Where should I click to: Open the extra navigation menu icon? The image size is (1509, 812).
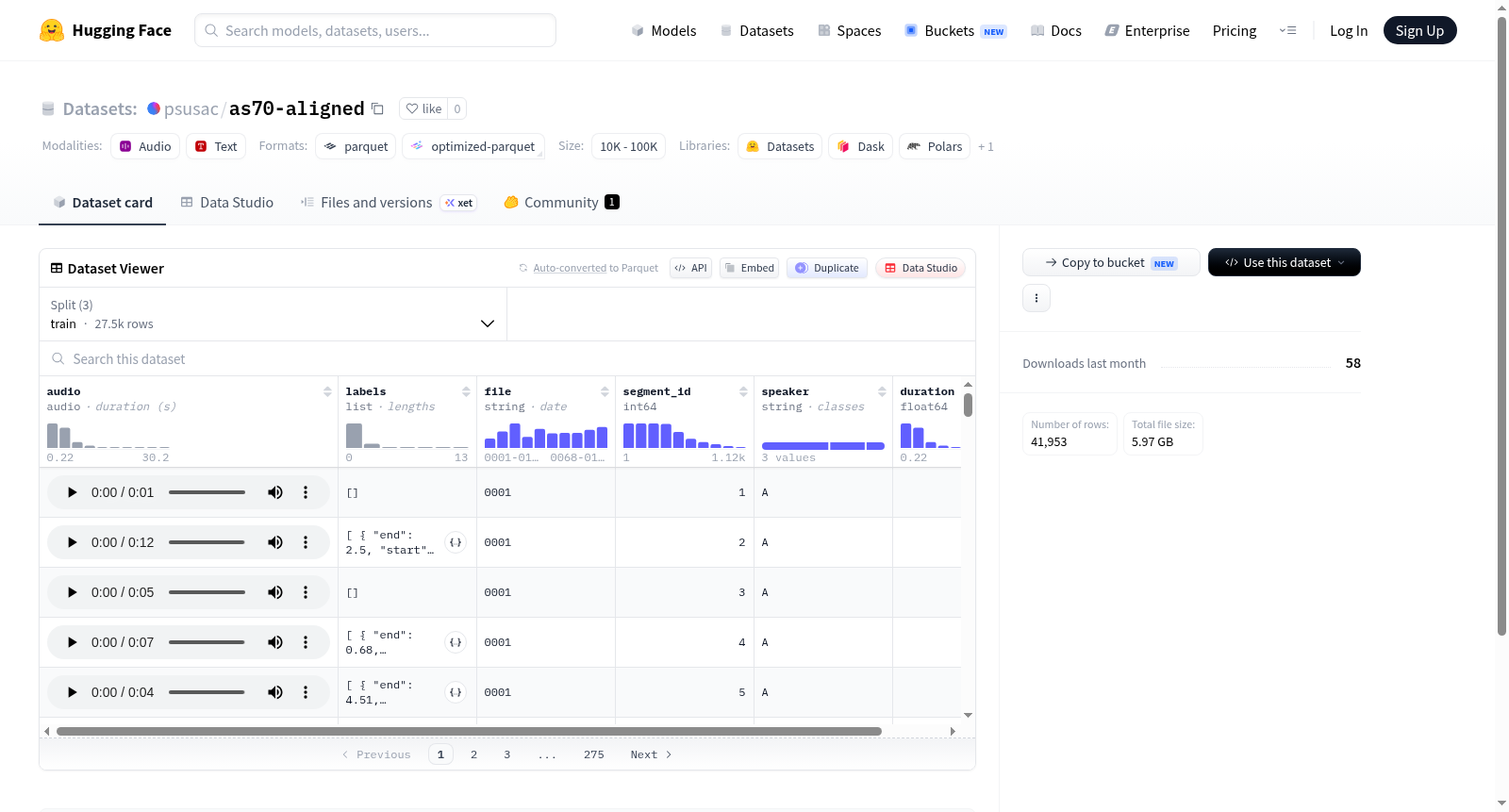pyautogui.click(x=1287, y=30)
